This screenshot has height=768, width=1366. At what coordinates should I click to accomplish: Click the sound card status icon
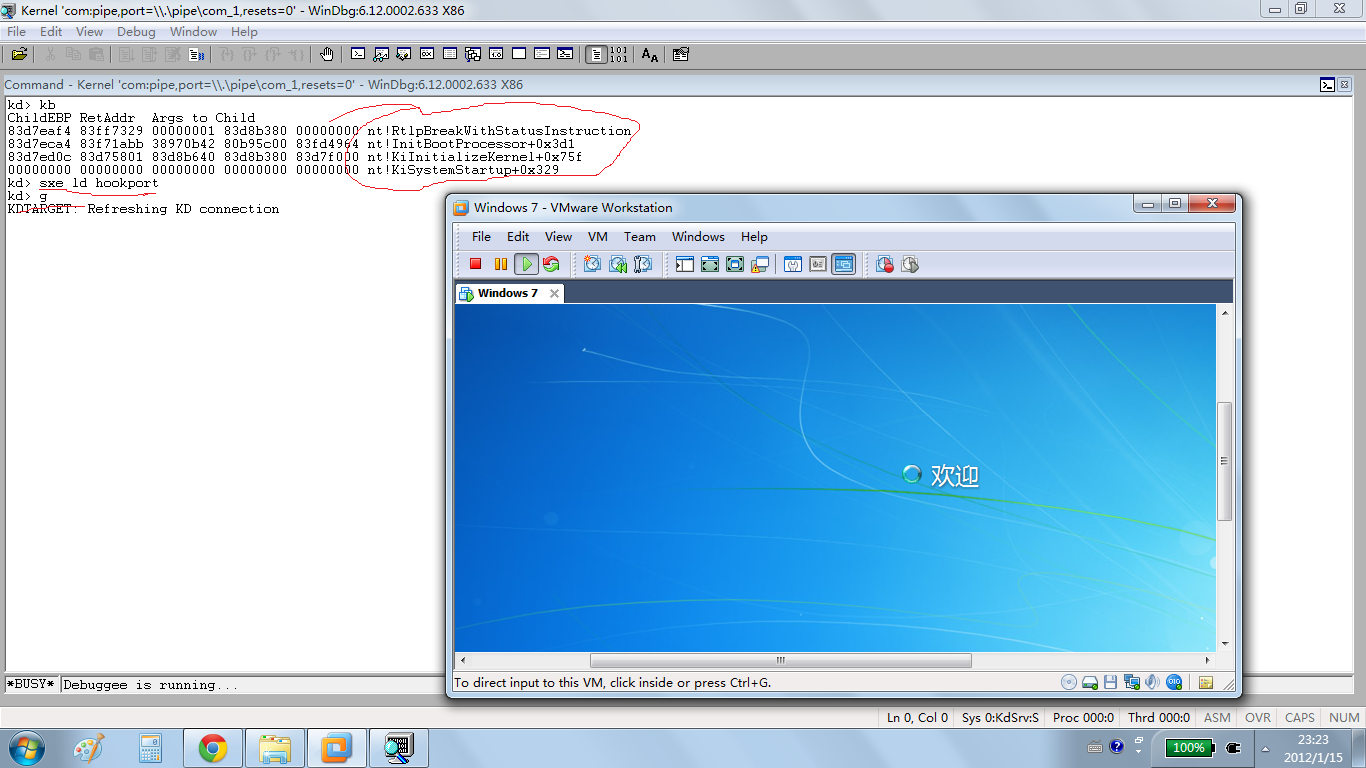tap(1153, 682)
